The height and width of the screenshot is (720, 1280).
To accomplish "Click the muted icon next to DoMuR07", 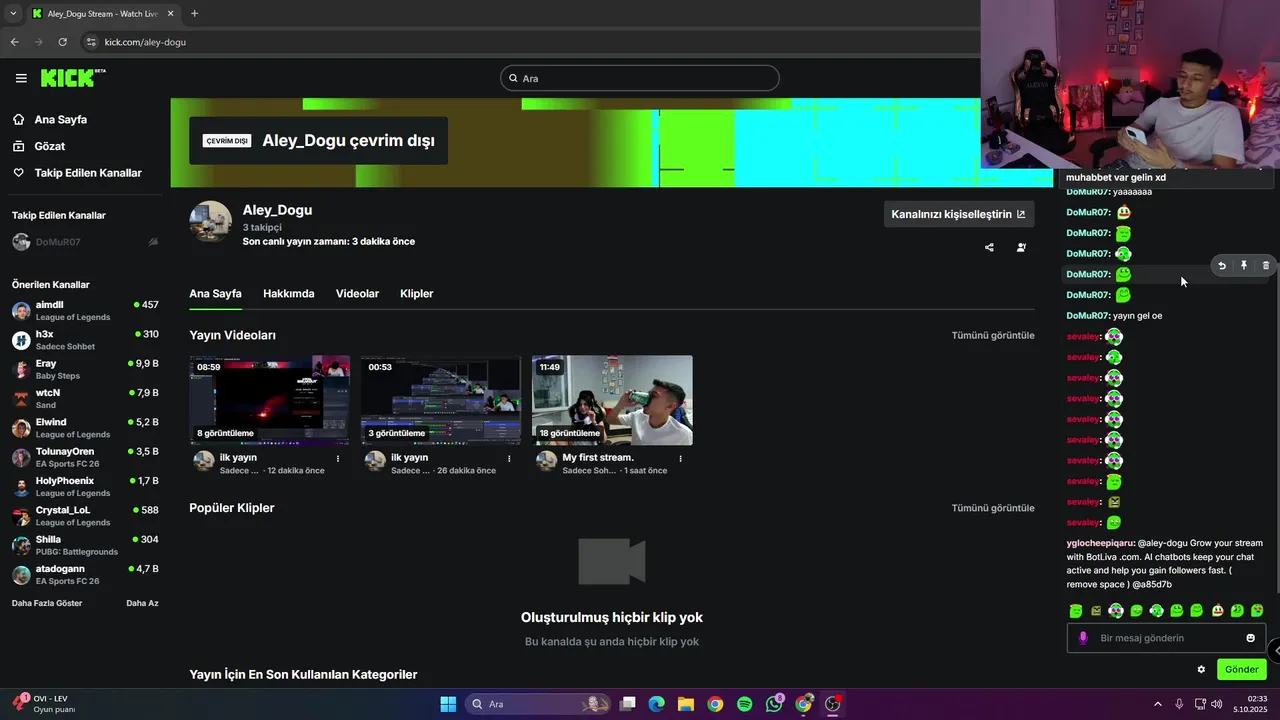I will [153, 242].
